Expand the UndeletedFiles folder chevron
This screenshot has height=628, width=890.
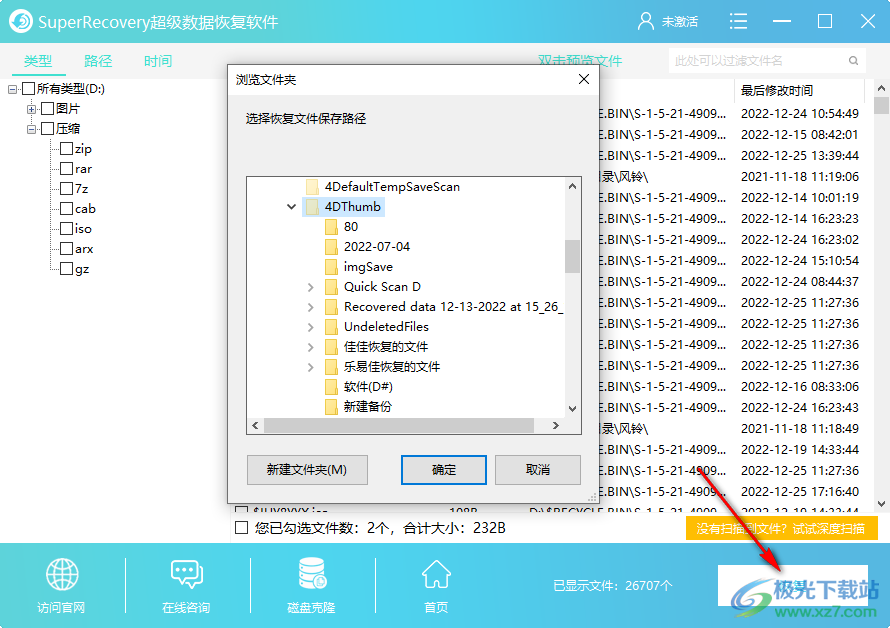point(310,327)
